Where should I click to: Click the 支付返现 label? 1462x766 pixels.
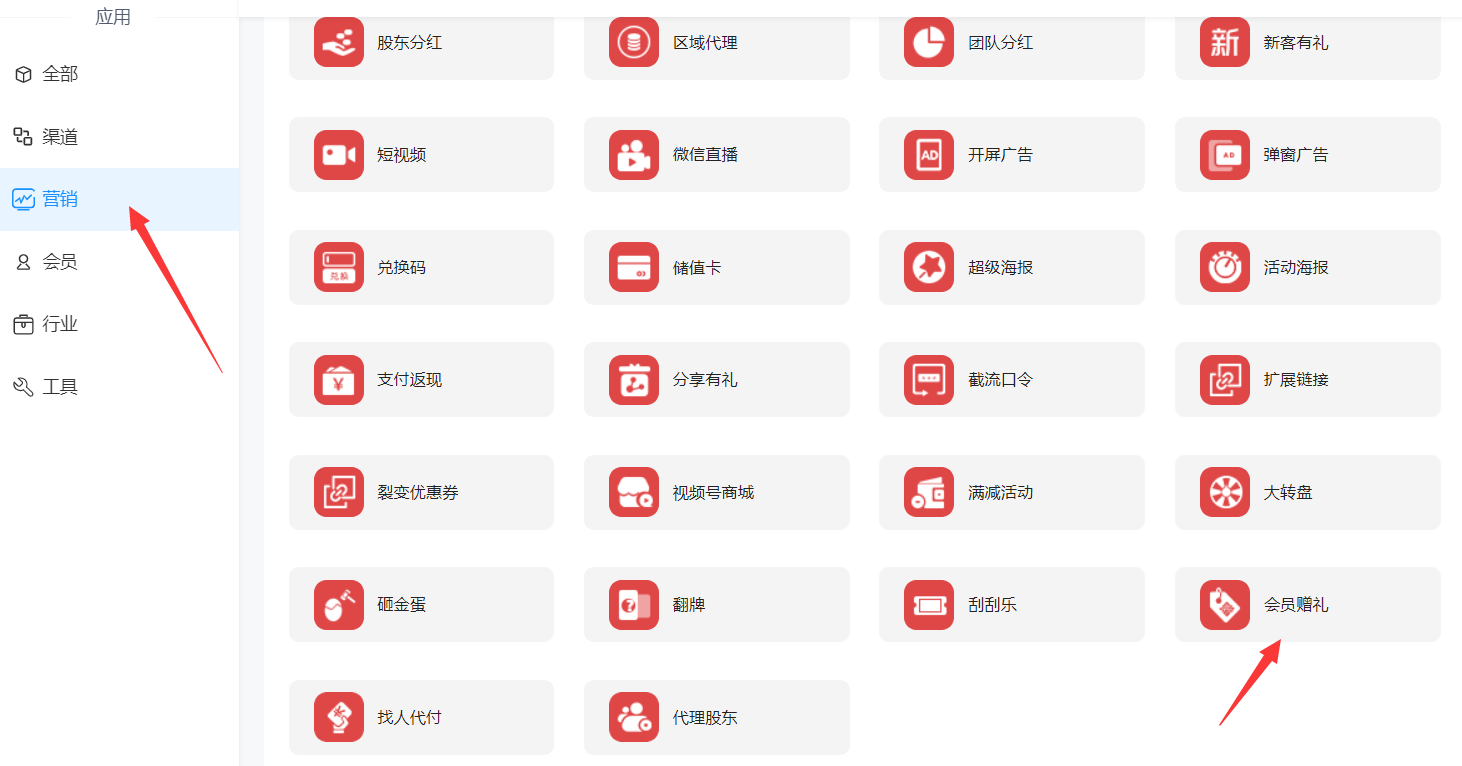(x=410, y=380)
